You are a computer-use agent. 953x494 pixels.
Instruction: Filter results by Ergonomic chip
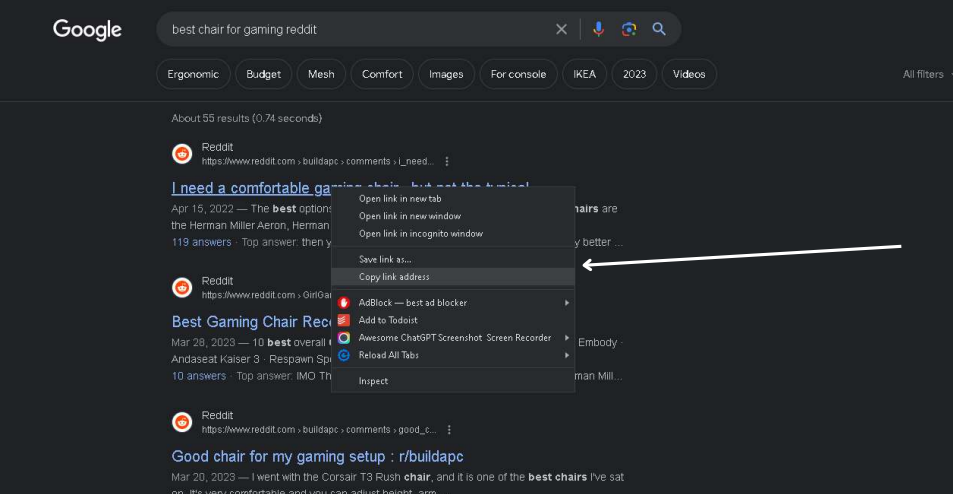point(193,74)
